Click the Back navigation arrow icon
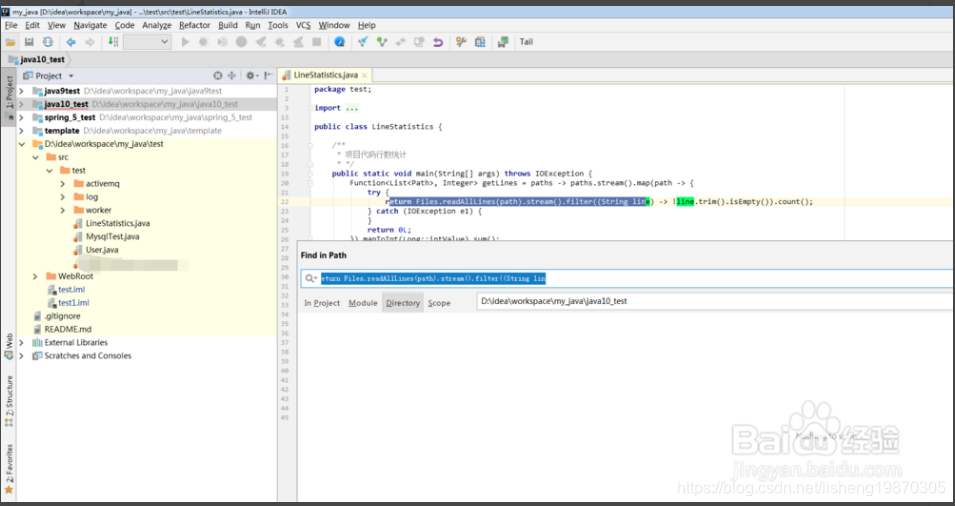This screenshot has width=955, height=506. coord(71,42)
